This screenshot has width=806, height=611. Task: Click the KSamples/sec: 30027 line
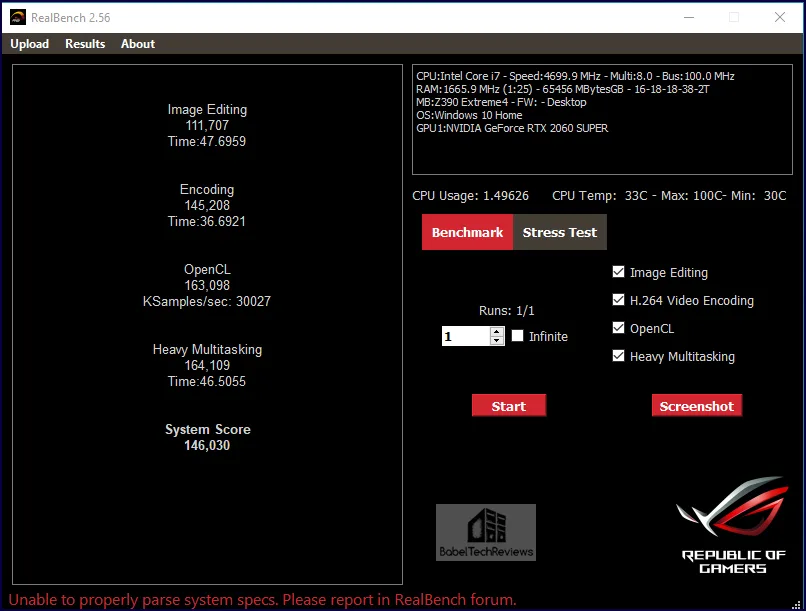(x=207, y=302)
